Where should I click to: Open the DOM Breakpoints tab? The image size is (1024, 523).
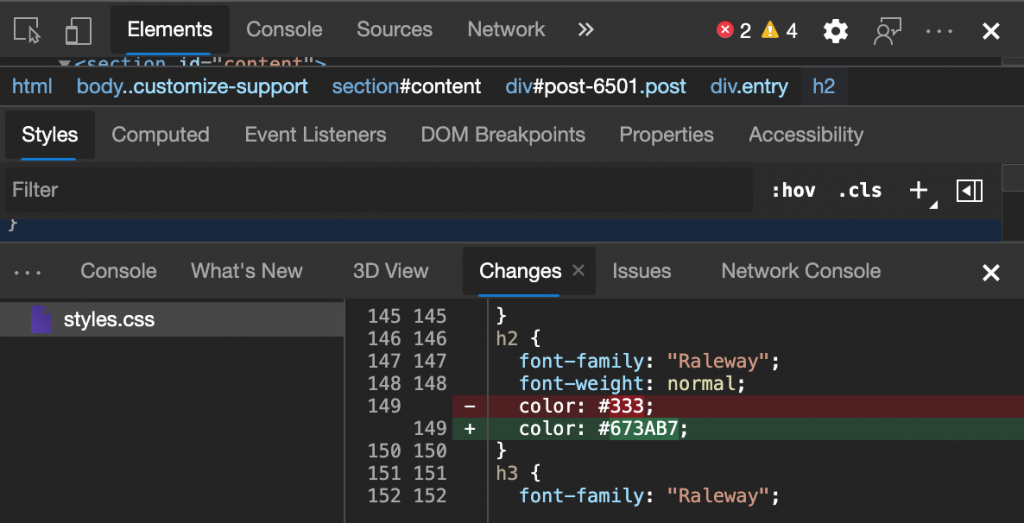coord(503,135)
